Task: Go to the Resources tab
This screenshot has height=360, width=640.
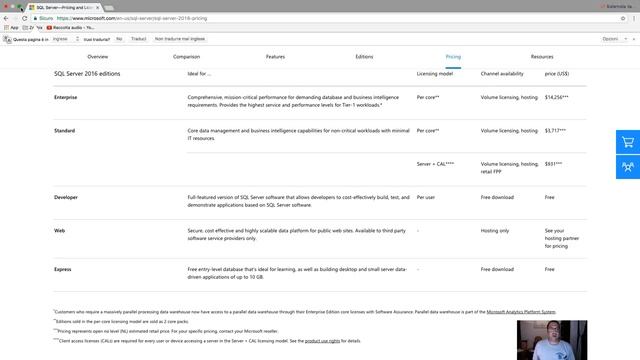Action: click(x=542, y=57)
